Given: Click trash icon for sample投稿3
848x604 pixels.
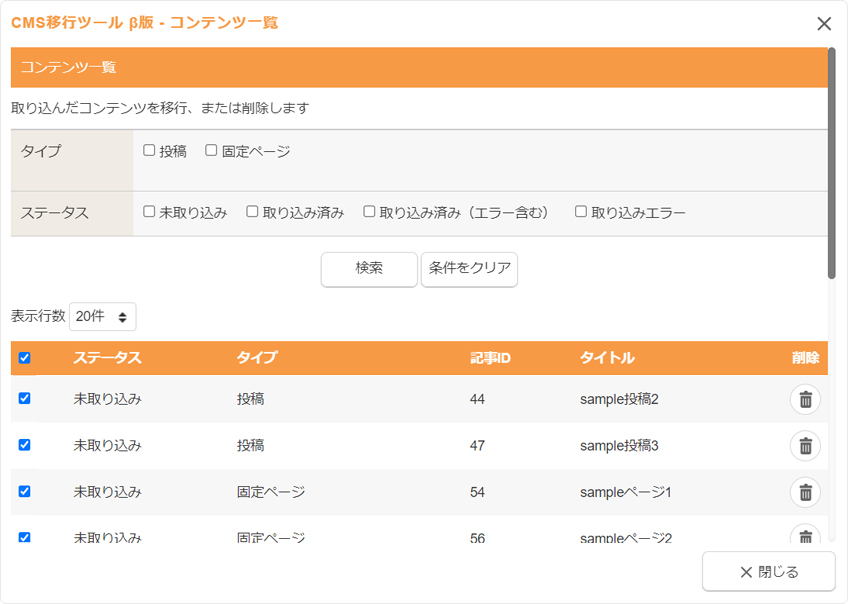Looking at the screenshot, I should 805,445.
